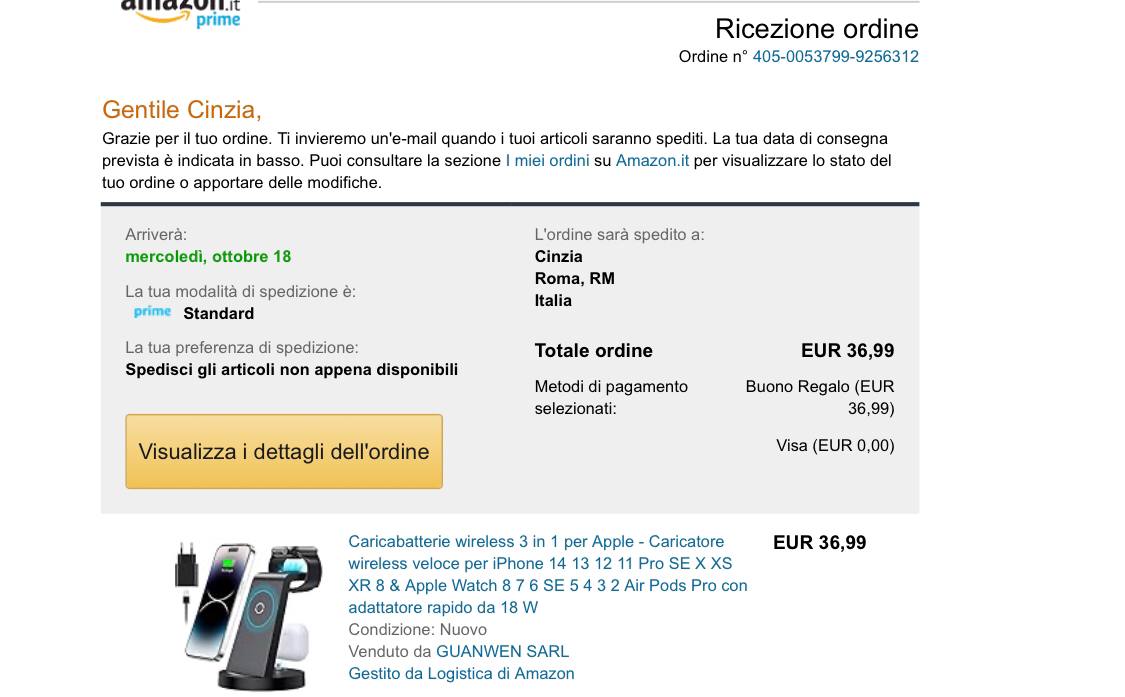Click "Spedisci gli articoli non appena disponibili" text

pos(291,370)
